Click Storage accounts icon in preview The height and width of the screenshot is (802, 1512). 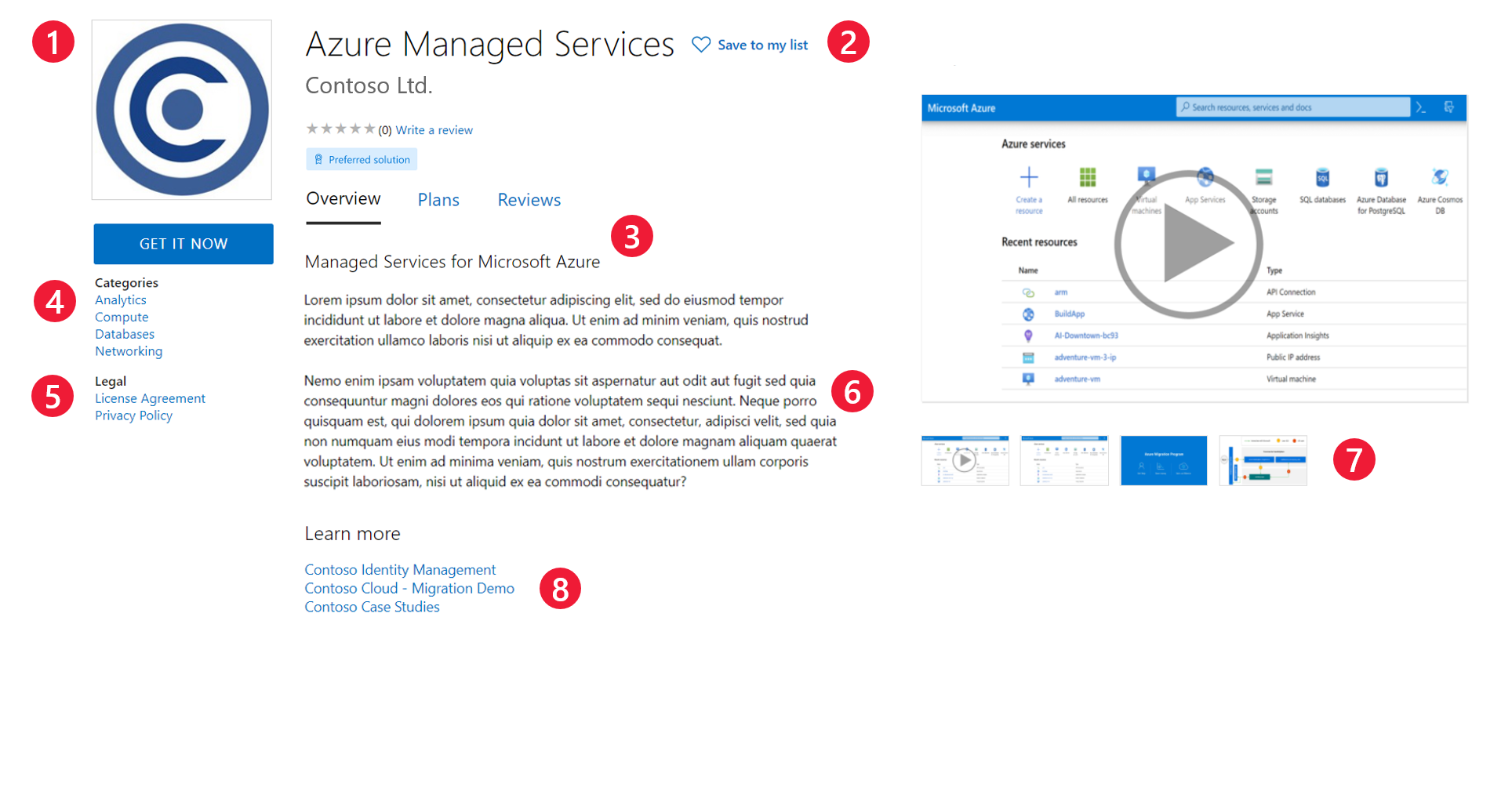tap(1263, 177)
